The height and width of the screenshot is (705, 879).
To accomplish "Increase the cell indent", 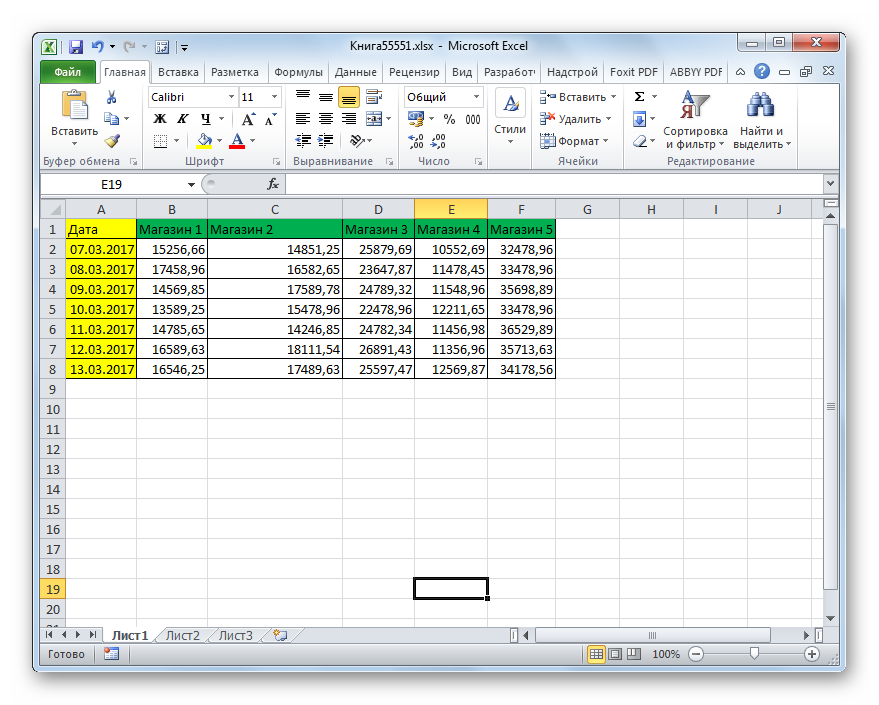I will coord(326,141).
